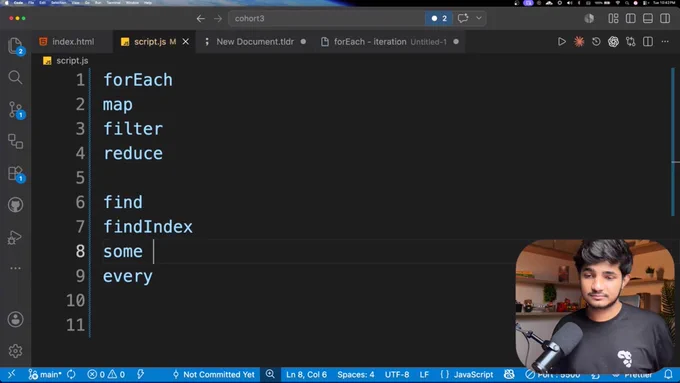Viewport: 680px width, 383px height.
Task: Open More Actions ellipsis in editor toolbar
Action: click(x=665, y=42)
